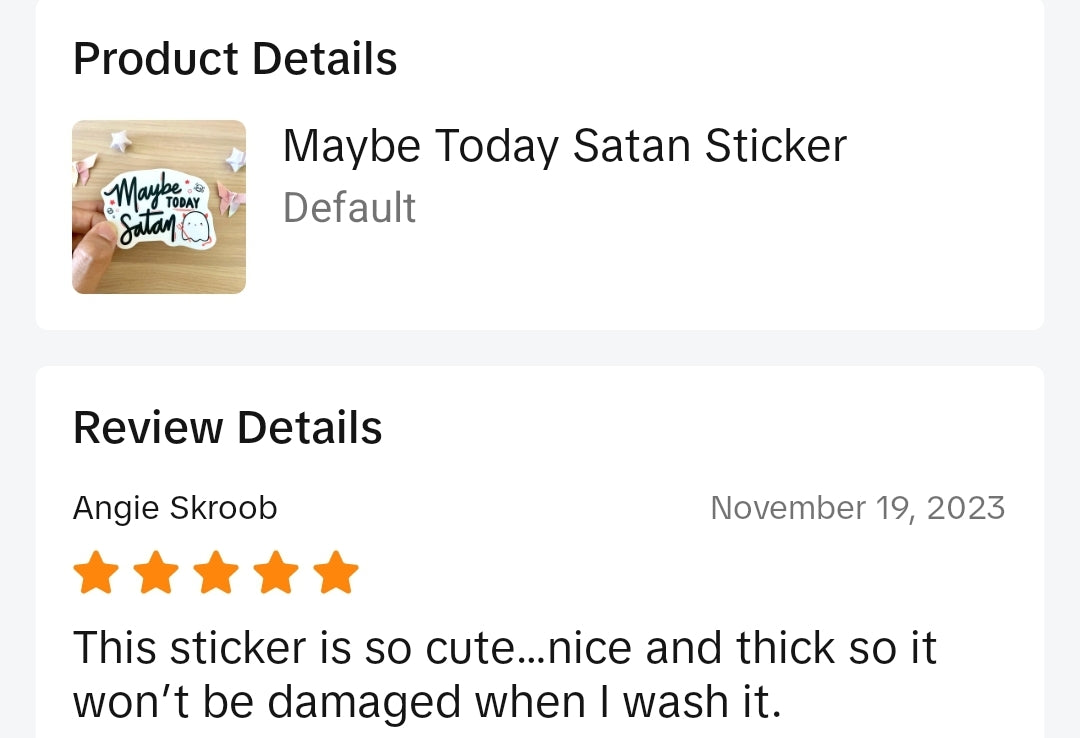The height and width of the screenshot is (738, 1080).
Task: Click the fifth star to confirm five stars
Action: click(335, 572)
